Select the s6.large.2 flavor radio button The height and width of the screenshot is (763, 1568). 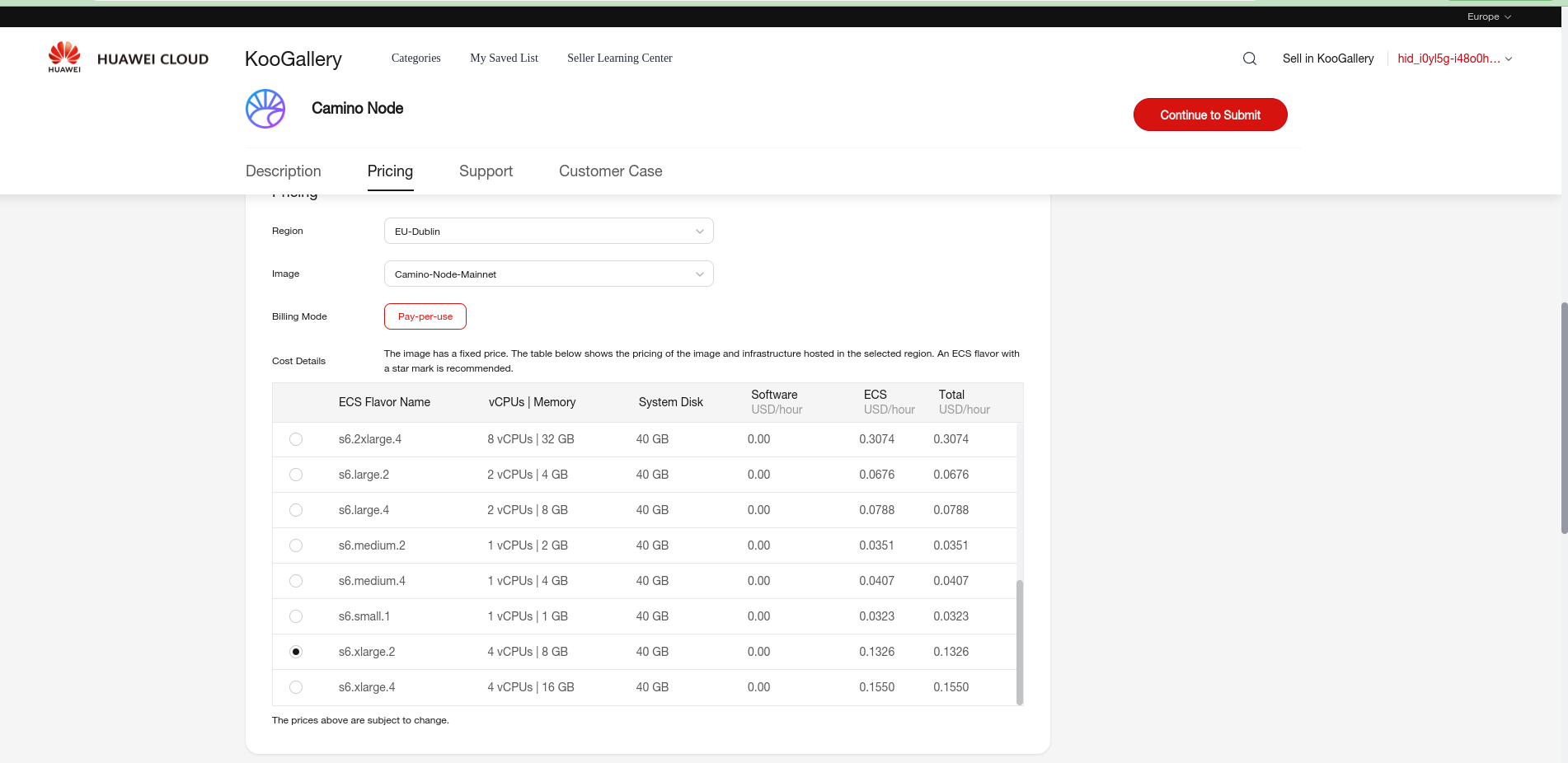point(296,475)
